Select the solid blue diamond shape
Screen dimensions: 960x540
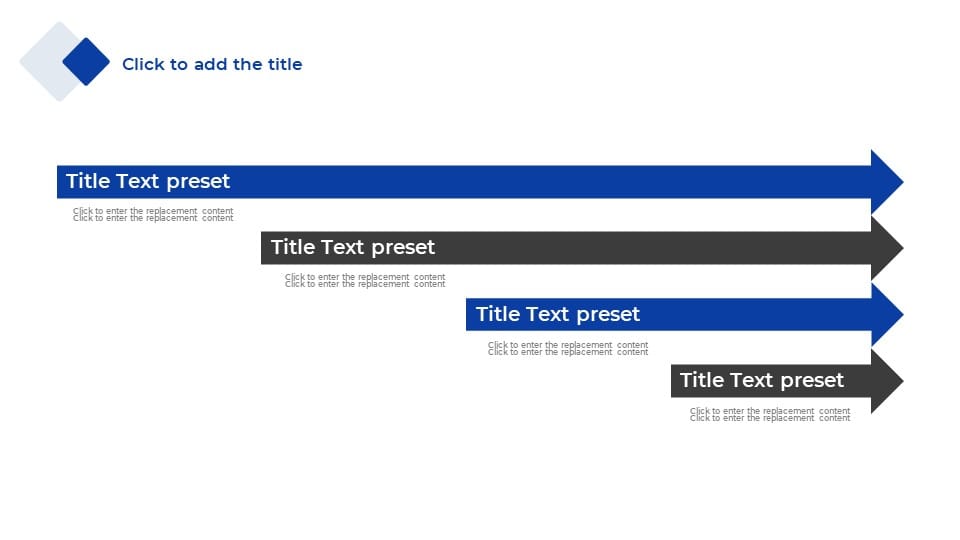pos(86,62)
